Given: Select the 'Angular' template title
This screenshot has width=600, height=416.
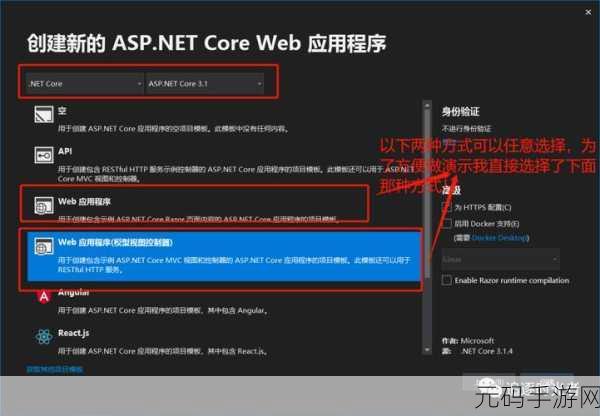Looking at the screenshot, I should click(x=73, y=292).
